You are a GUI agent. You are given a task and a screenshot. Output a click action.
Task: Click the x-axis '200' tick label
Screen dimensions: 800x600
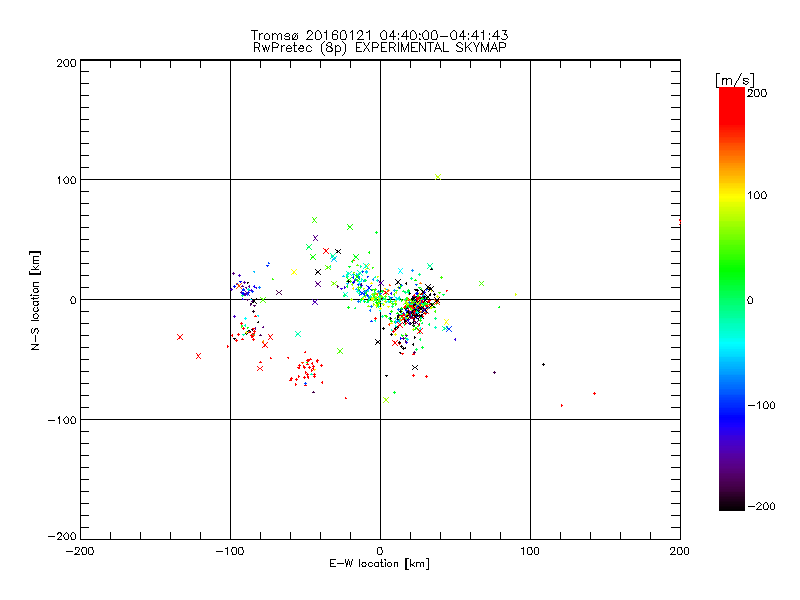(680, 551)
